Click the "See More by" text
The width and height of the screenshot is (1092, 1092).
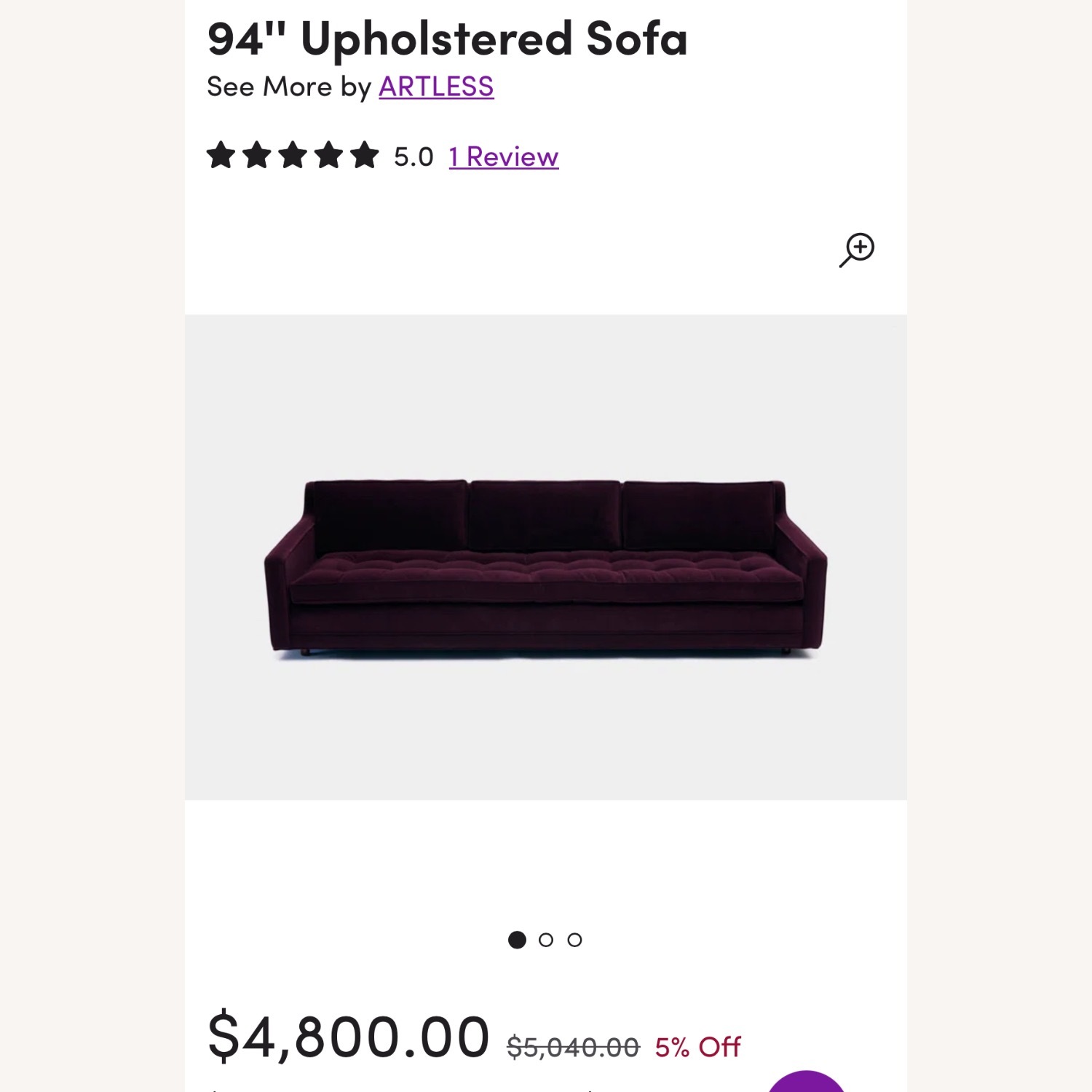coord(289,87)
